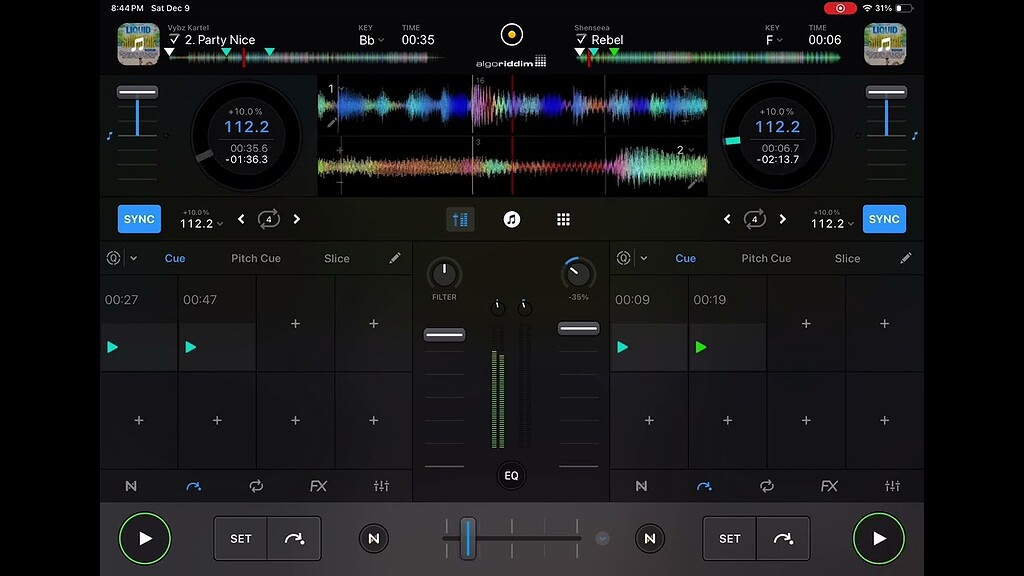Toggle right deck SYNC
The height and width of the screenshot is (576, 1024).
(884, 219)
